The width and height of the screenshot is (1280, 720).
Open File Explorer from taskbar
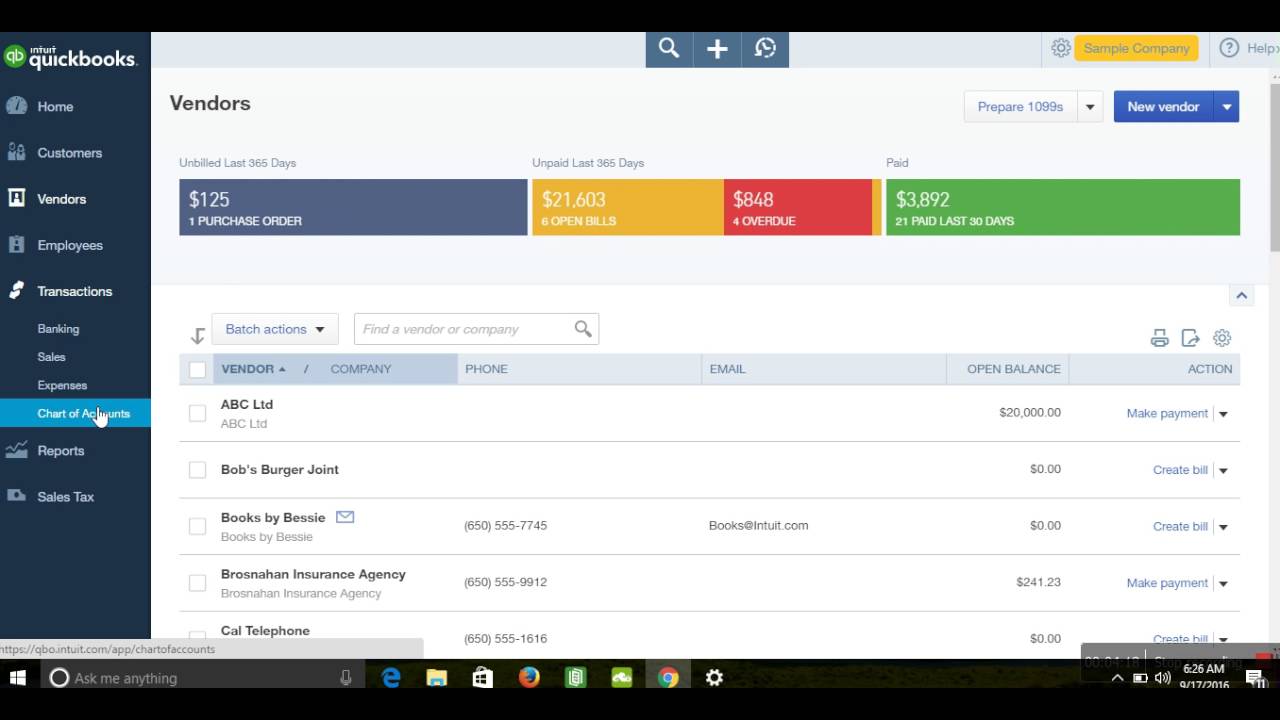point(437,678)
